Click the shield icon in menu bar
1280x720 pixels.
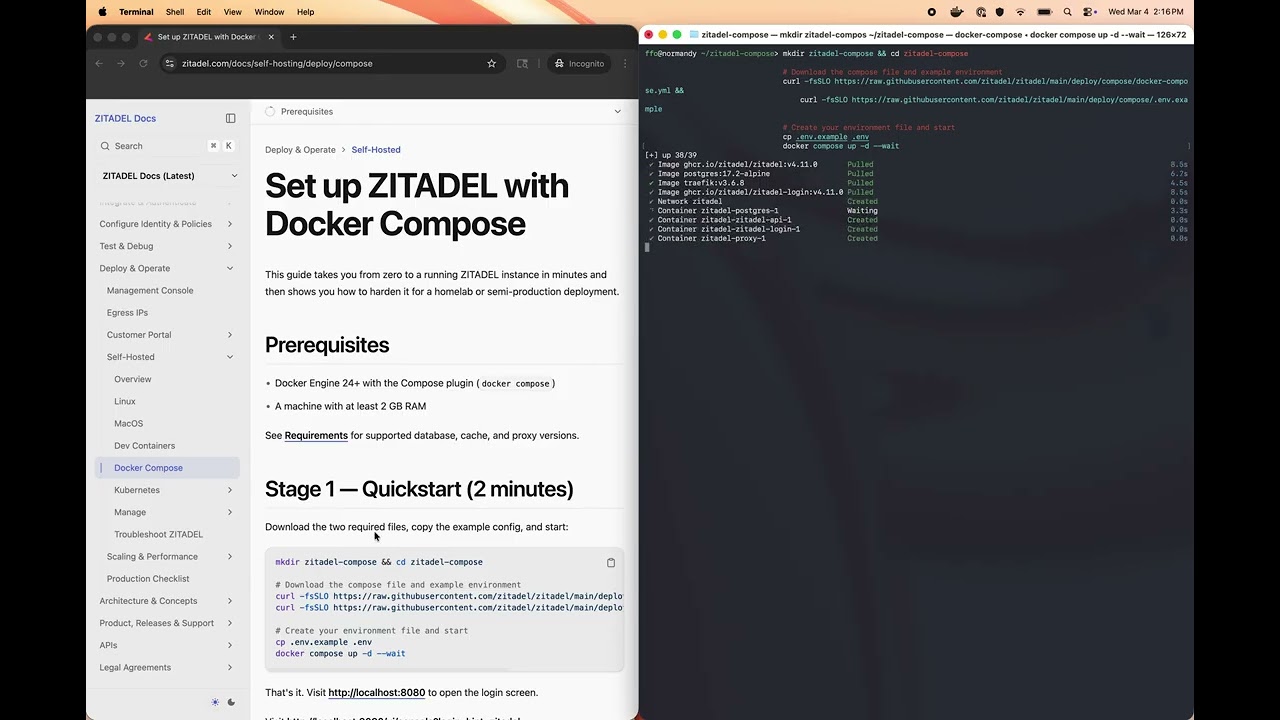(x=999, y=12)
